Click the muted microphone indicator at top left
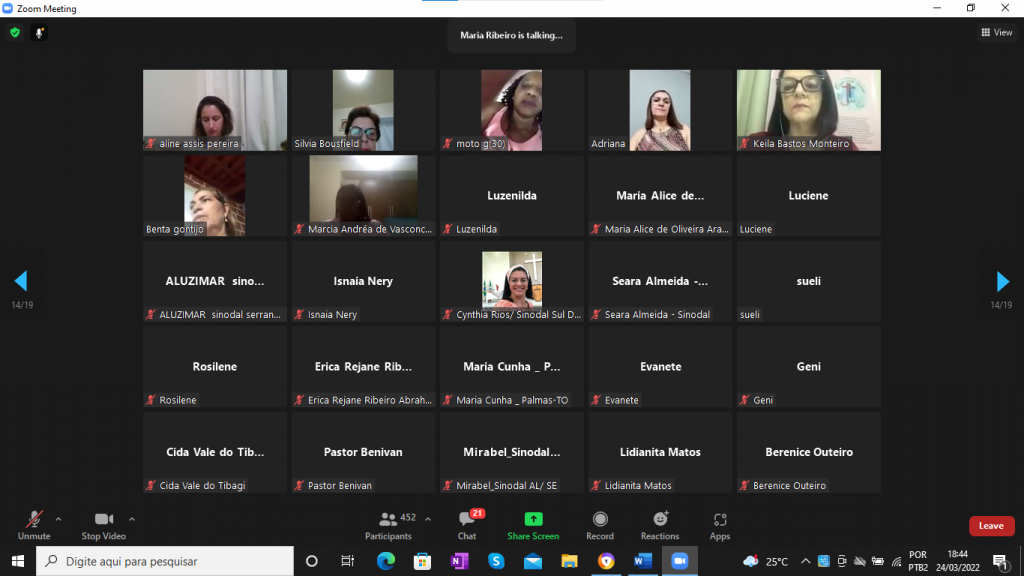The width and height of the screenshot is (1024, 576). pyautogui.click(x=40, y=32)
